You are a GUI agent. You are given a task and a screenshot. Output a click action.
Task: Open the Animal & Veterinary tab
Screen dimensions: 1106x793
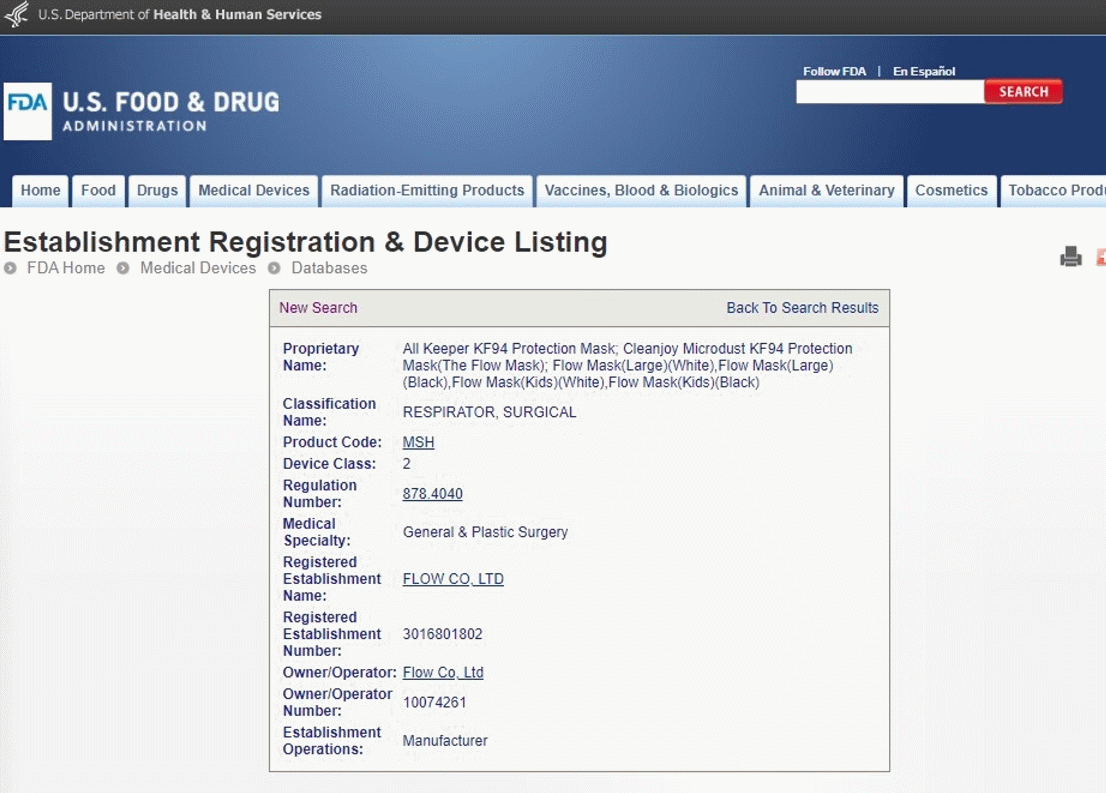tap(826, 191)
